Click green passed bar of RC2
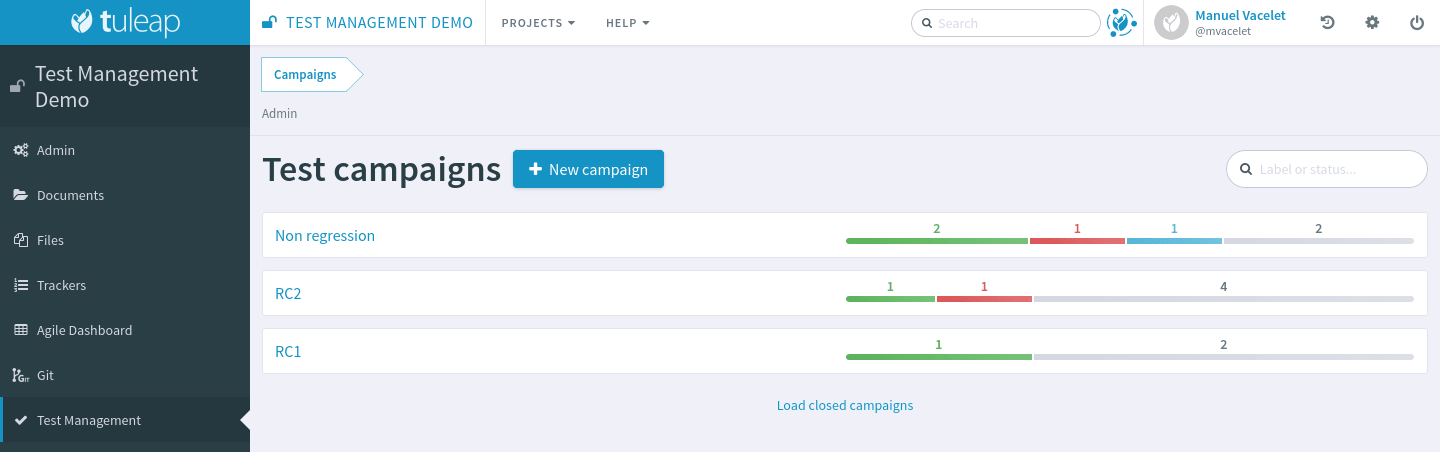This screenshot has width=1440, height=452. 890,299
